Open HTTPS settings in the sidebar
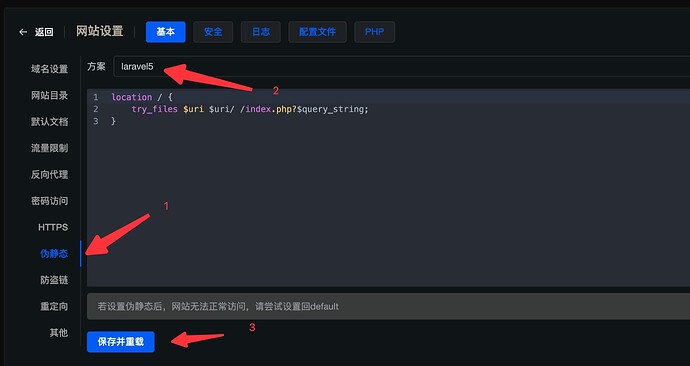Image resolution: width=690 pixels, height=366 pixels. (x=53, y=227)
